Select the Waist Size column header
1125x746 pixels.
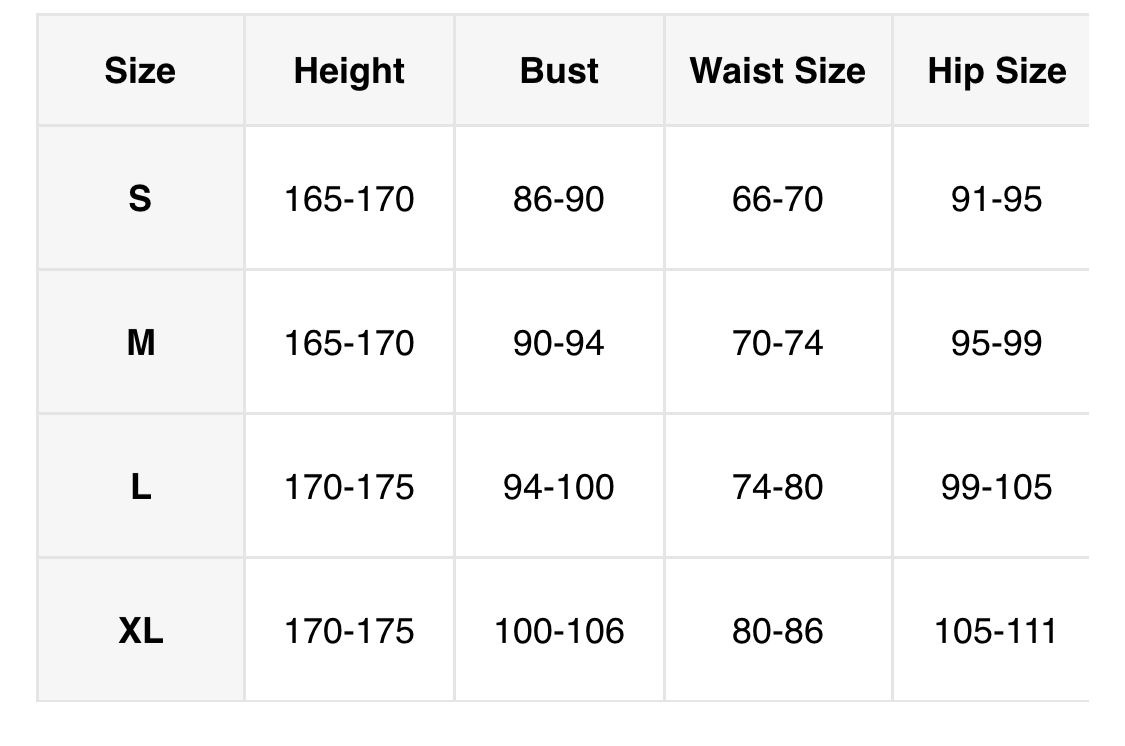pyautogui.click(x=777, y=71)
